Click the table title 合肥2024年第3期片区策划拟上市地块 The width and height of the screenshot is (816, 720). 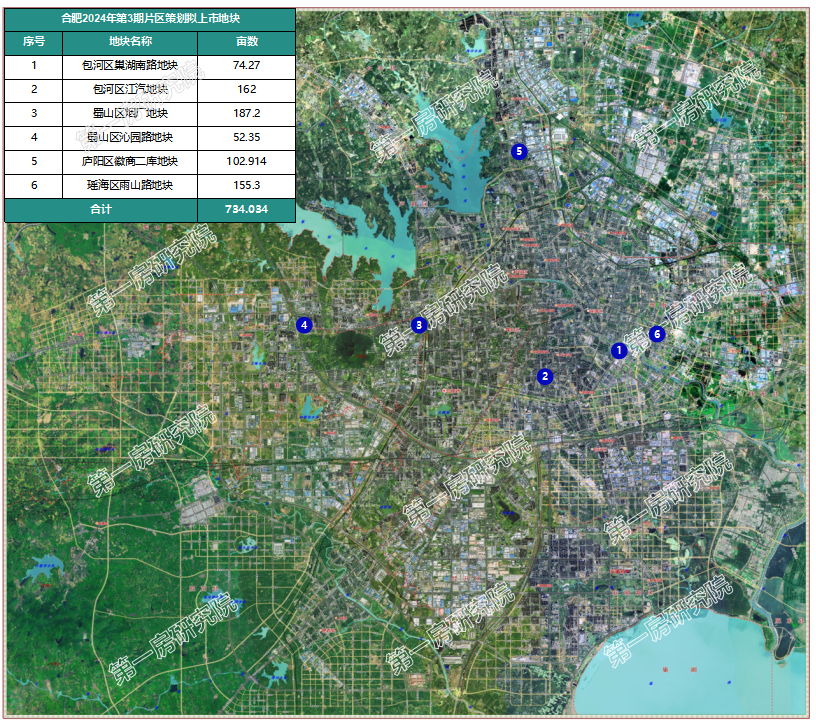[x=150, y=19]
